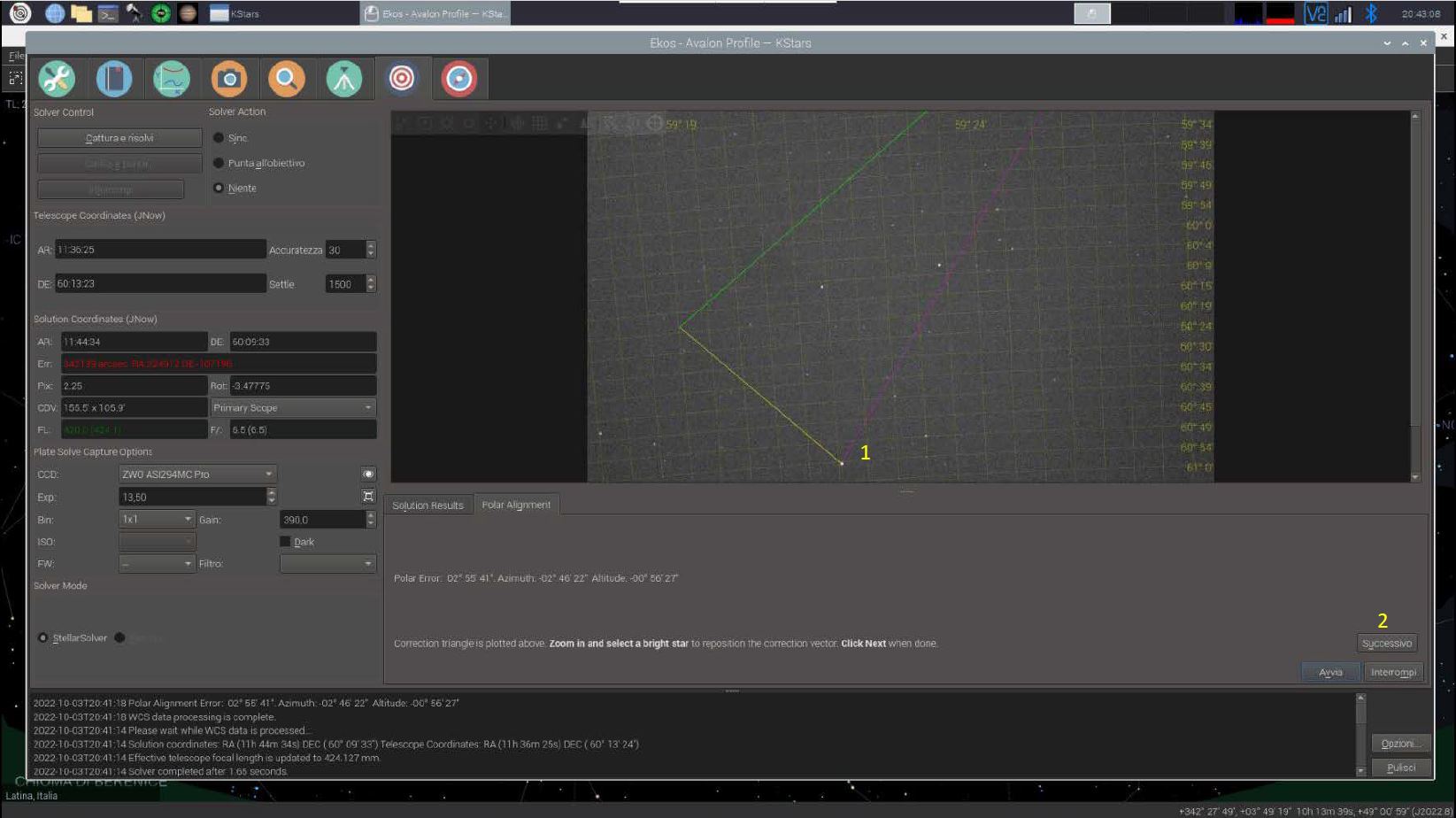Open the Scheduler notebook module icon

pyautogui.click(x=114, y=79)
